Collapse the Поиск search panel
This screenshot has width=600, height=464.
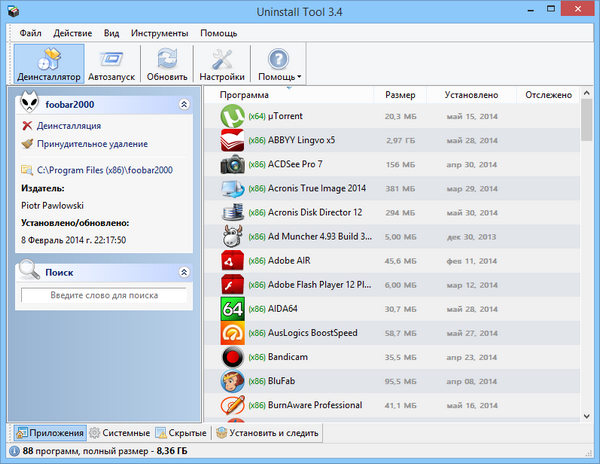tap(183, 272)
